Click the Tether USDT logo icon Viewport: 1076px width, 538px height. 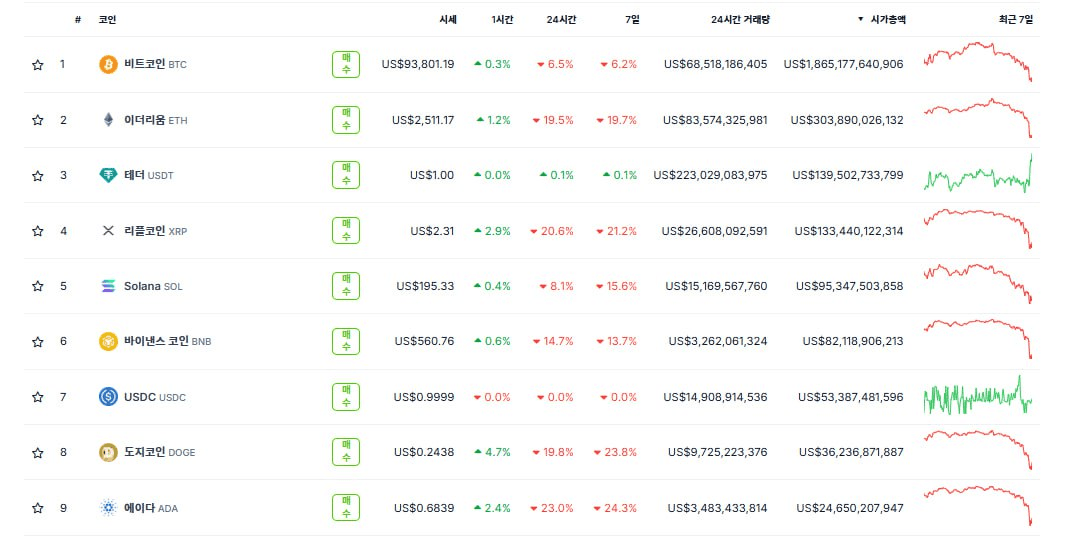pos(108,175)
